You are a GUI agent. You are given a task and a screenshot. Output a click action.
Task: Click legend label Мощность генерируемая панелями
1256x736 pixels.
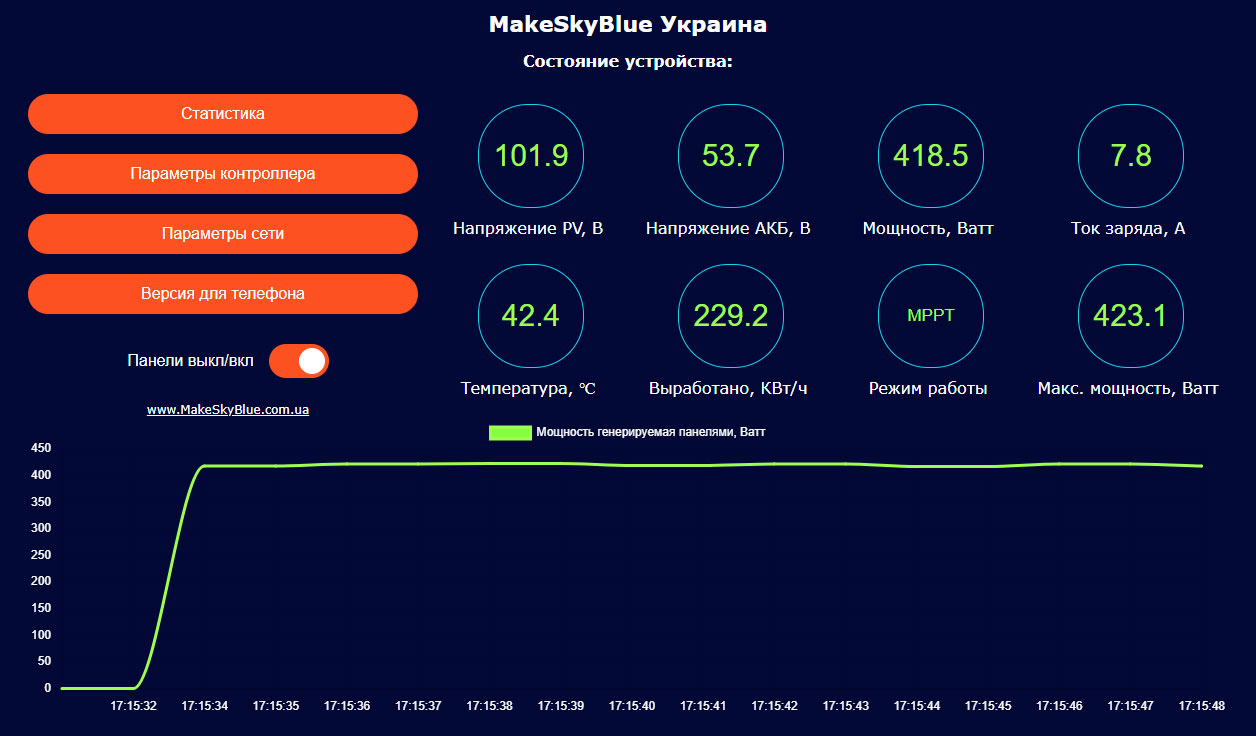coord(651,432)
